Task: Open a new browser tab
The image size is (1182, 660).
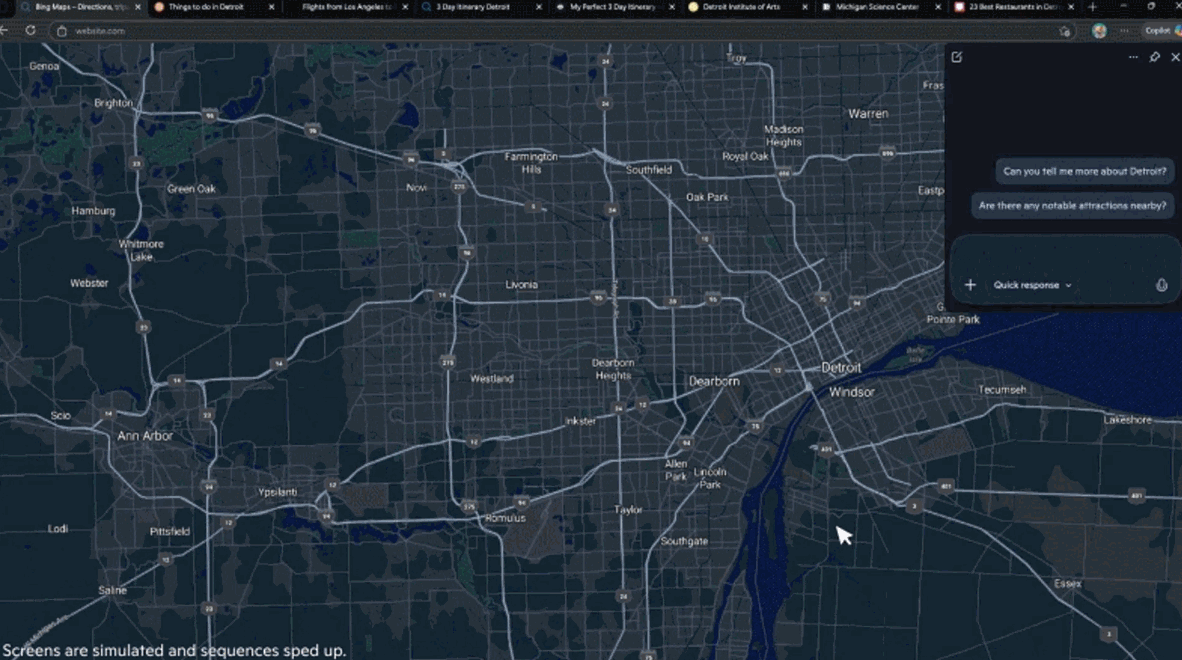Action: pos(1092,7)
